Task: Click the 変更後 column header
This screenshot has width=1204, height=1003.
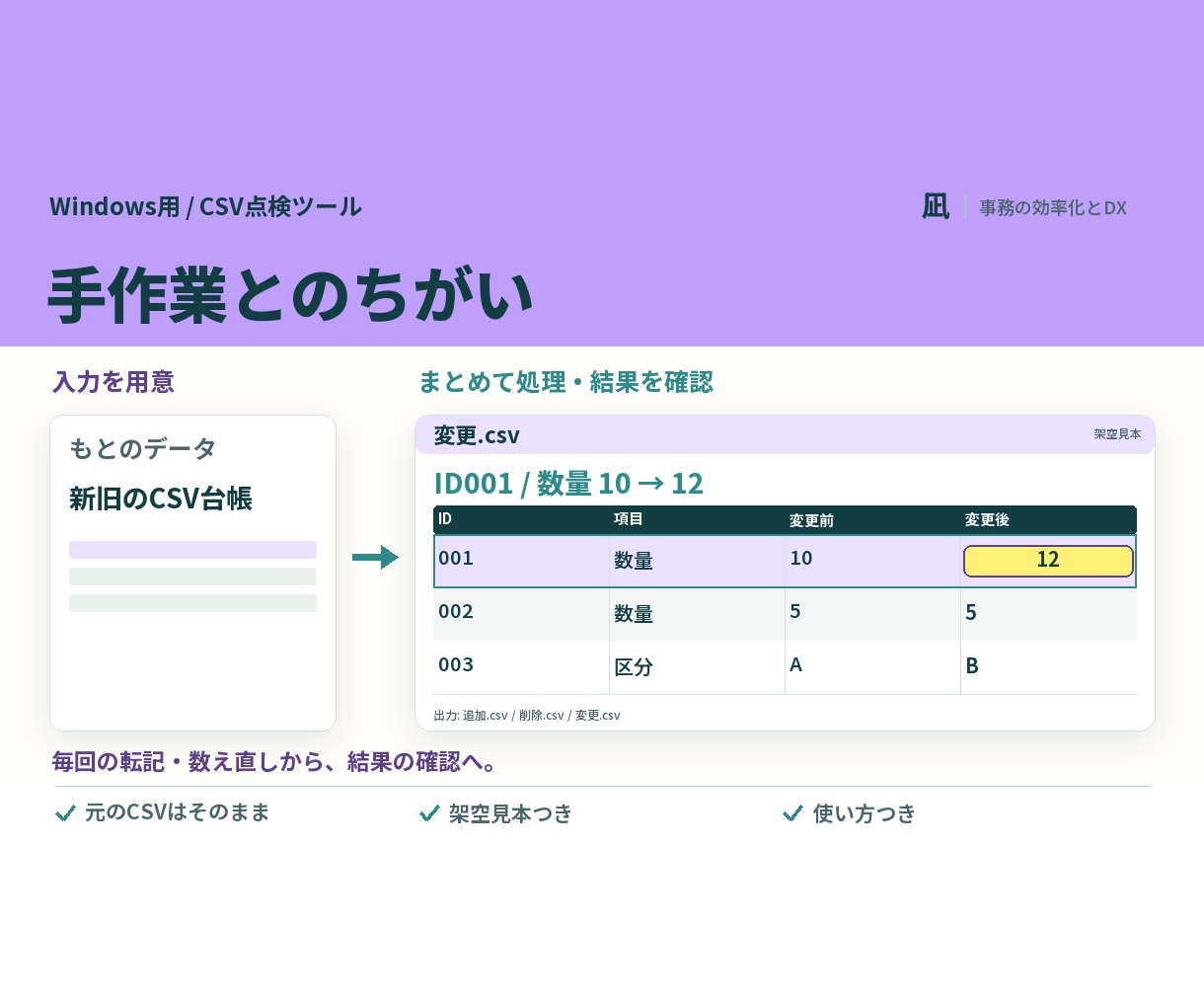Action: [x=987, y=520]
